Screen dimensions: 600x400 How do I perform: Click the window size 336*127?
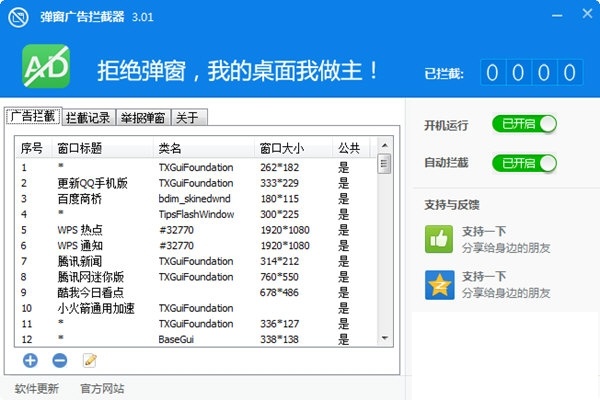pyautogui.click(x=279, y=324)
